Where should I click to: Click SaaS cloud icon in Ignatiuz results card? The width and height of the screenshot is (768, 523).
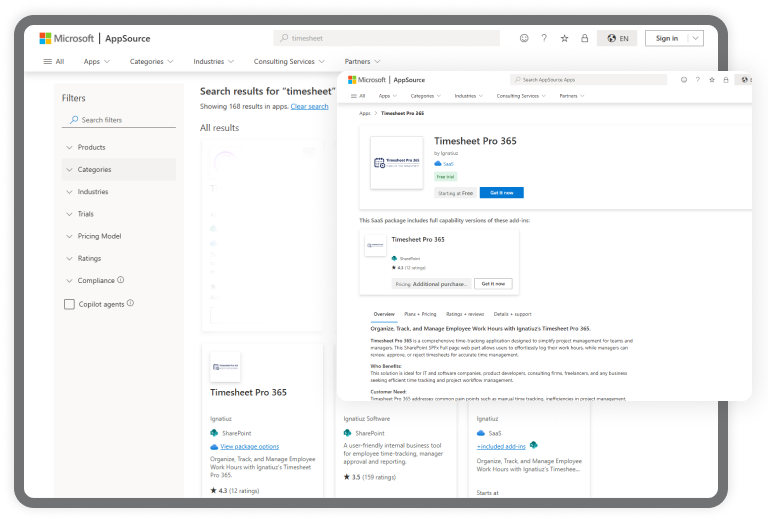(x=480, y=433)
